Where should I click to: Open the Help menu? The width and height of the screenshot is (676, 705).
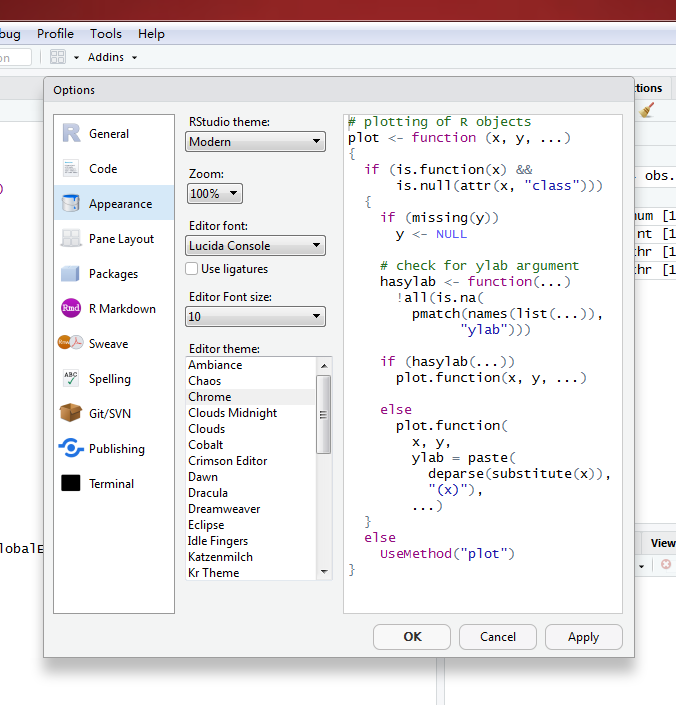pyautogui.click(x=151, y=34)
